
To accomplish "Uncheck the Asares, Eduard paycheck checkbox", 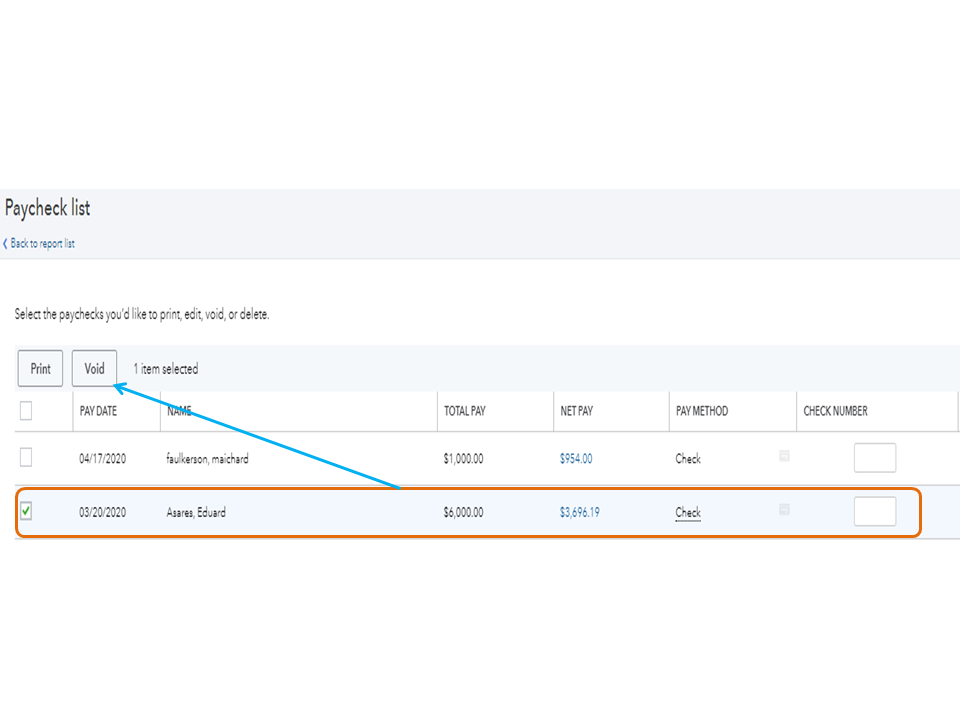I will (x=26, y=511).
